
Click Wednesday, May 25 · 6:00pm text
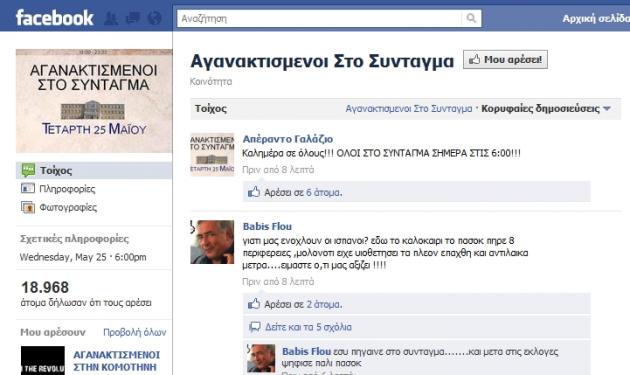83,257
